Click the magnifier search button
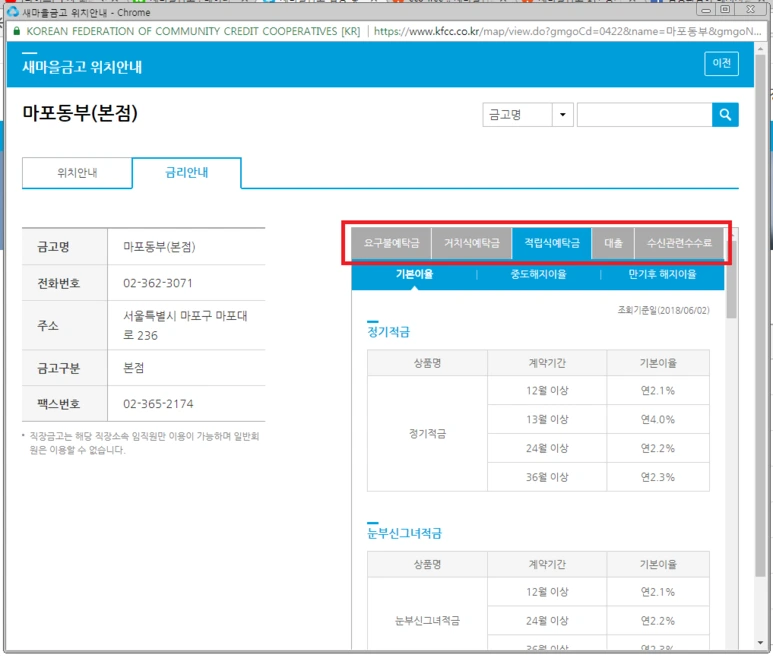 725,115
